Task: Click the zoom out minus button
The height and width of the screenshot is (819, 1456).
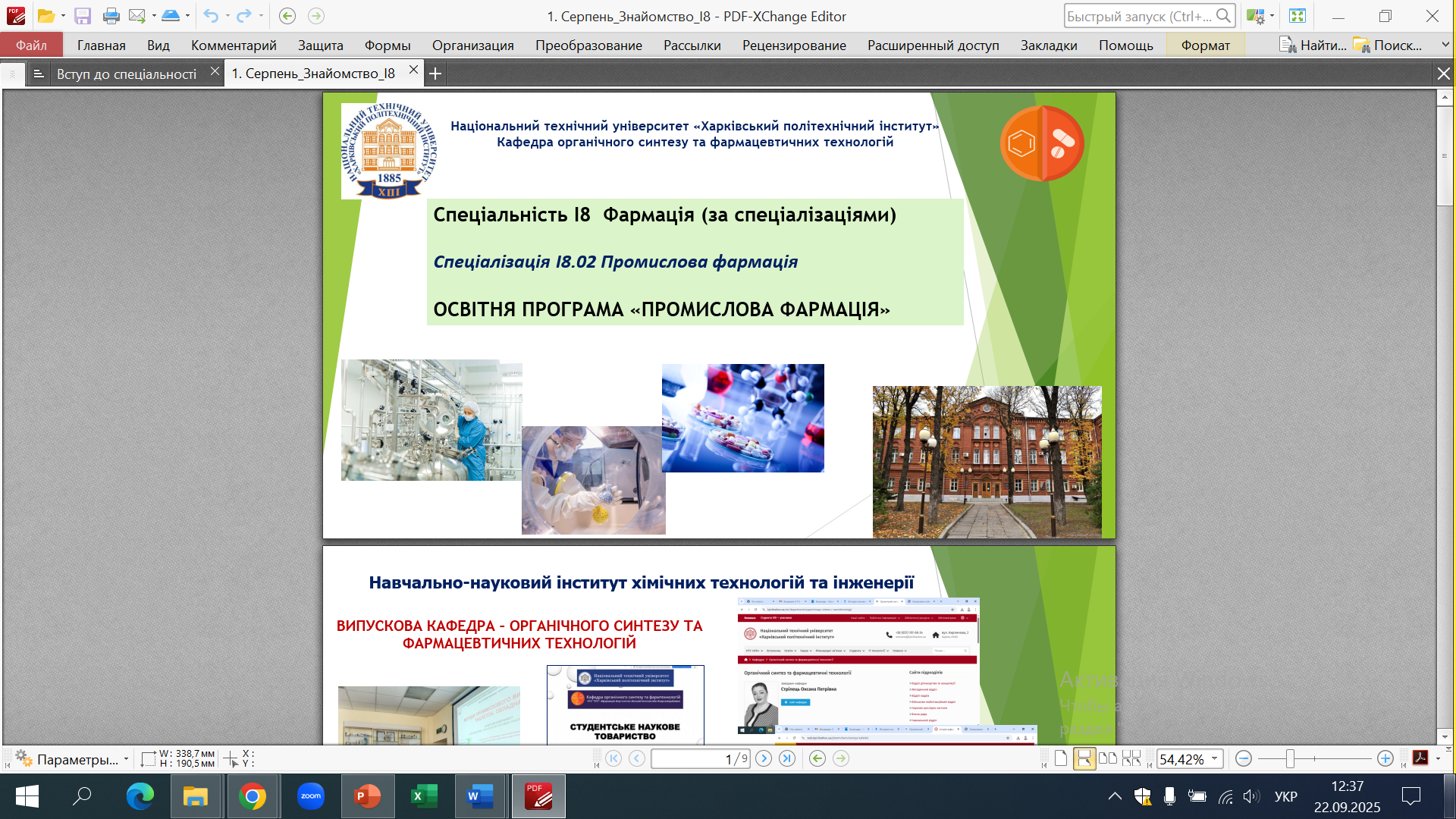Action: click(1244, 759)
